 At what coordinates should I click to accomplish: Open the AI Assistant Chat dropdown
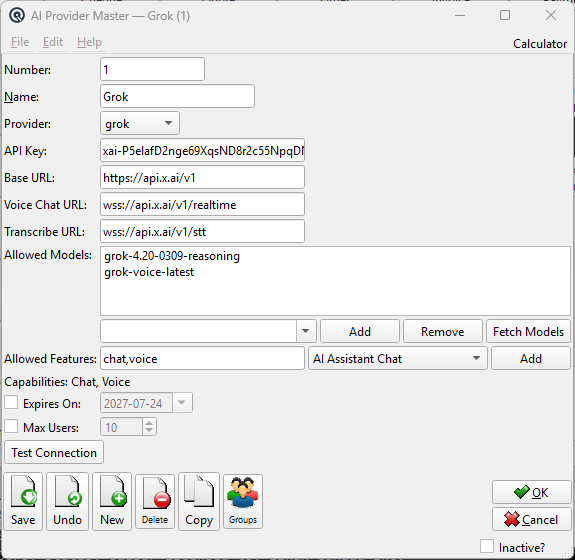[398, 358]
